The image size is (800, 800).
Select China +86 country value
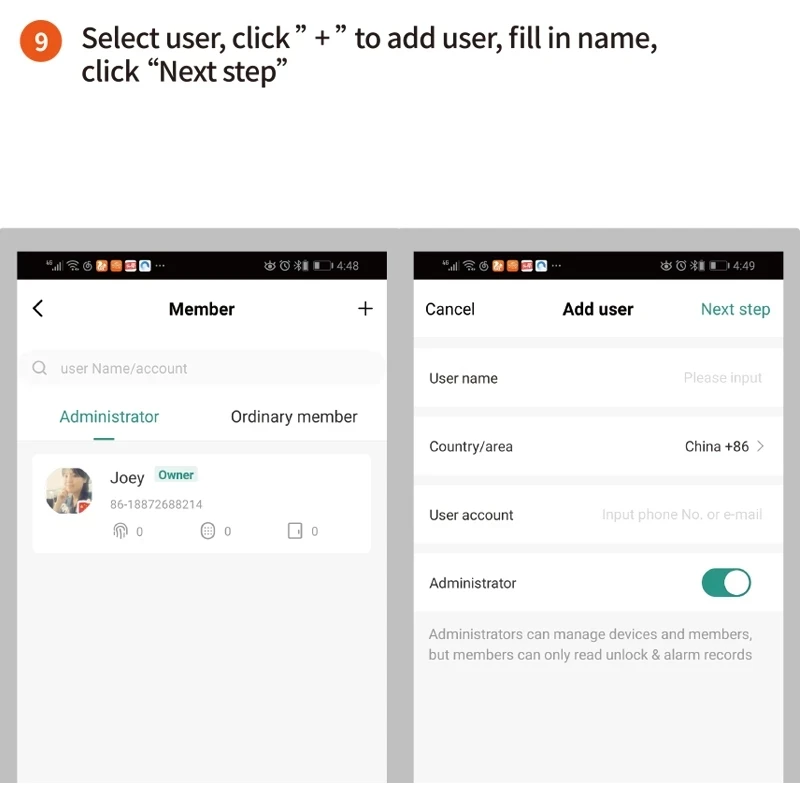pos(716,446)
